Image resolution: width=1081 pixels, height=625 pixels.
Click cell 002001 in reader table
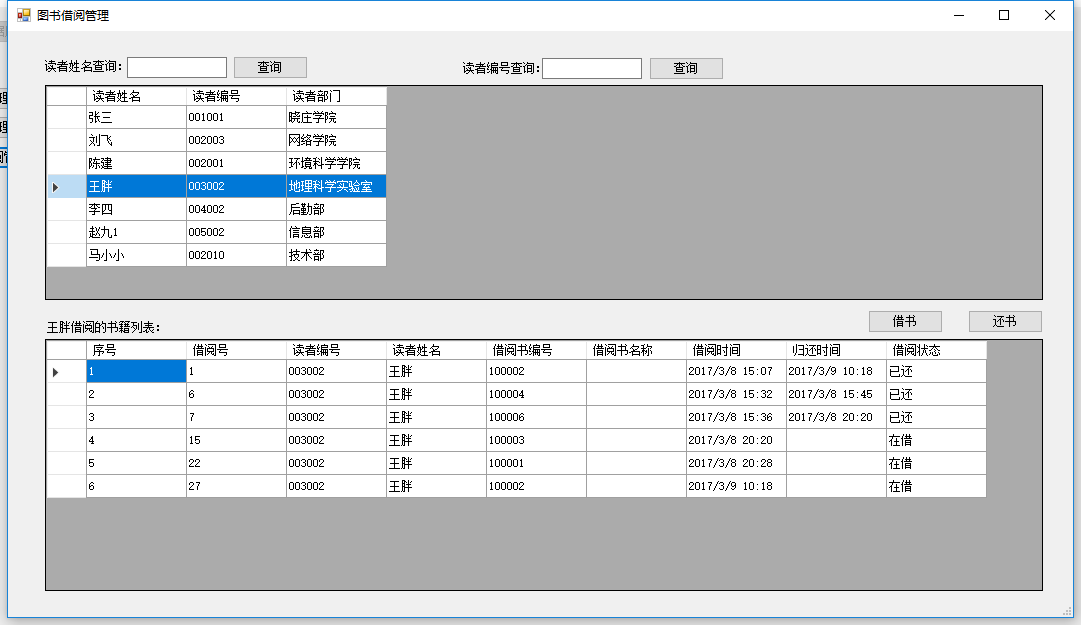click(x=236, y=163)
